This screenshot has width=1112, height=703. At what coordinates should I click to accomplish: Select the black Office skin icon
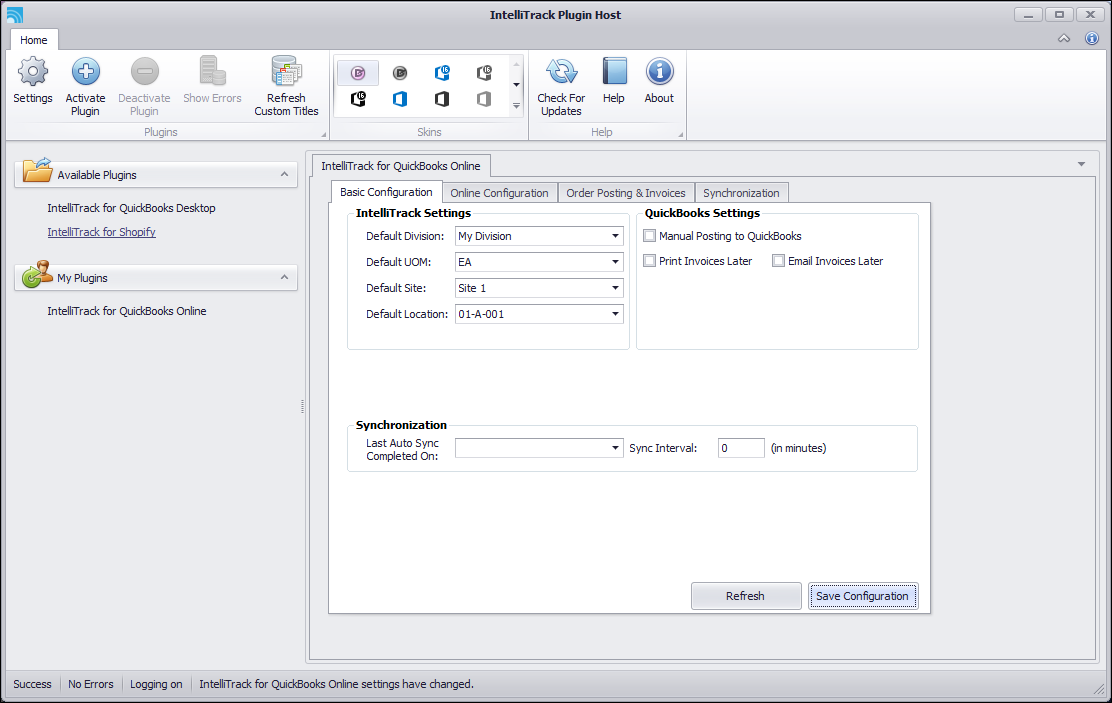click(442, 99)
